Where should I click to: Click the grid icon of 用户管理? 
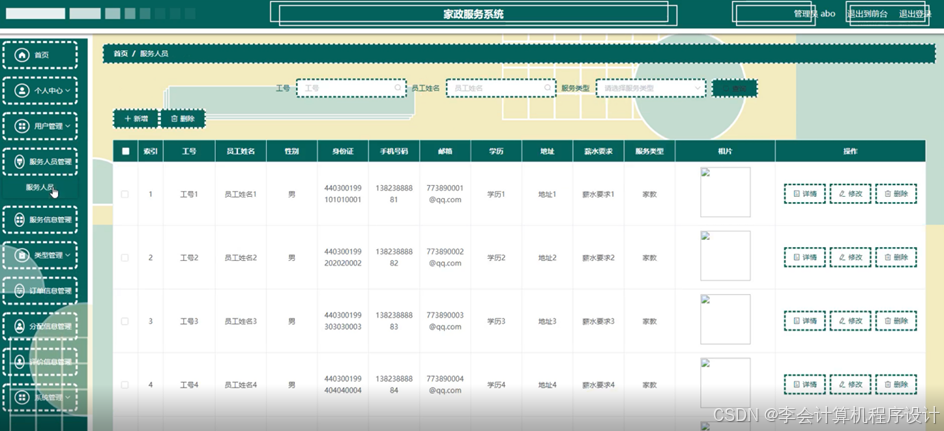(x=22, y=126)
